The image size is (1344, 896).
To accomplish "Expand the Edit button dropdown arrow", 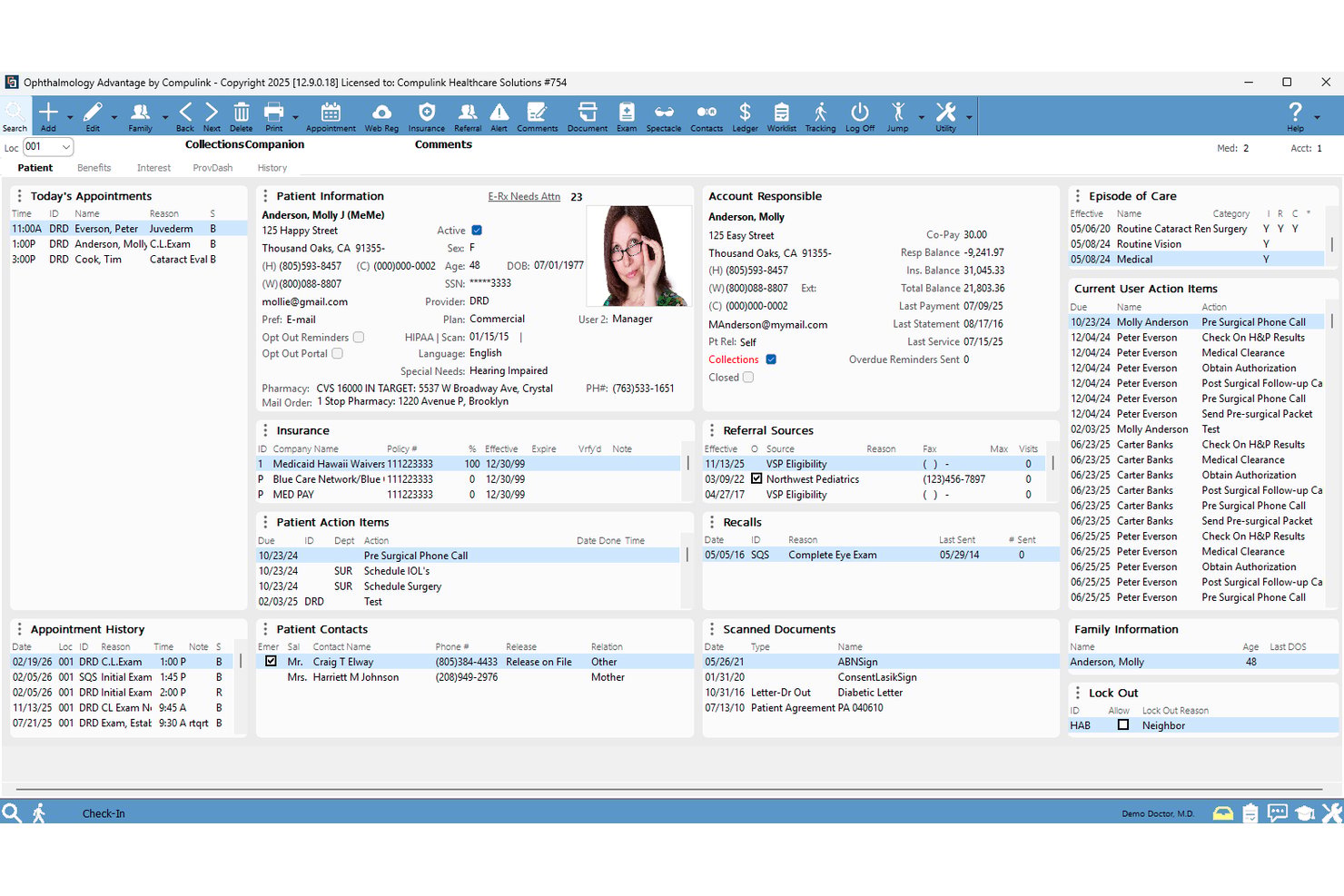I will pos(114,117).
